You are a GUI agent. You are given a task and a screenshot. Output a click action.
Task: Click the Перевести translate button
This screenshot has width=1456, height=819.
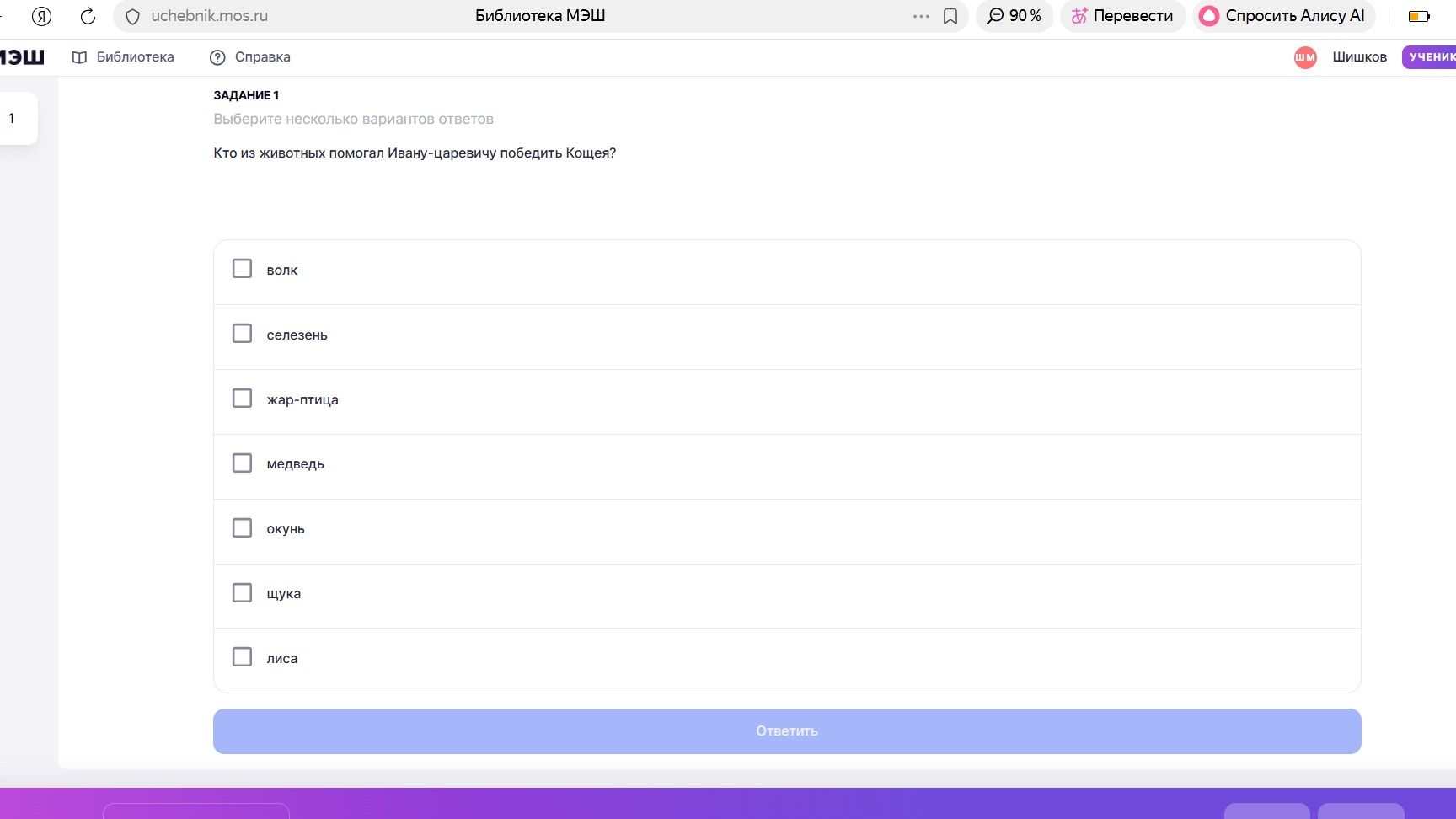click(1122, 16)
